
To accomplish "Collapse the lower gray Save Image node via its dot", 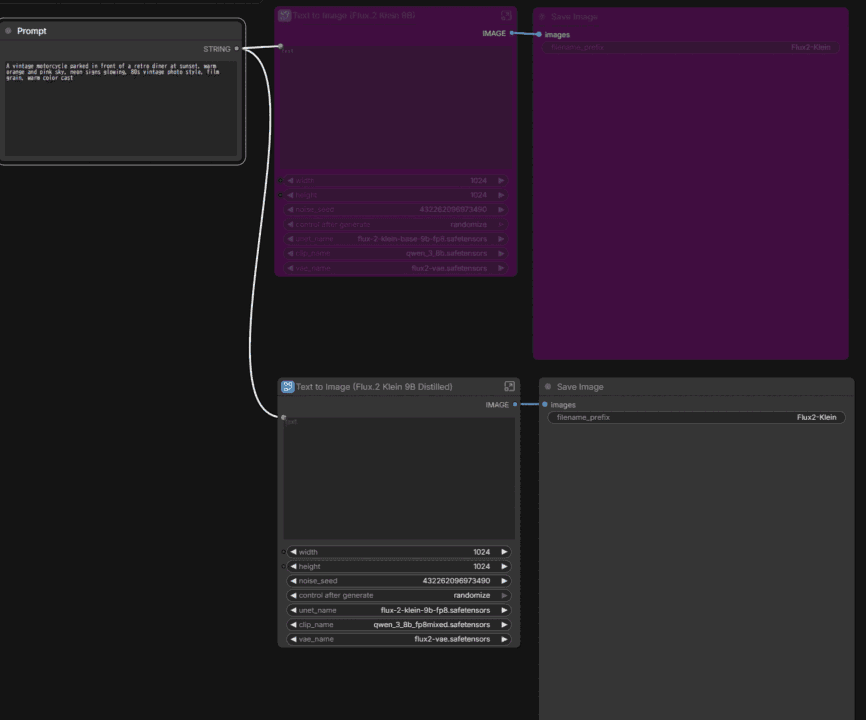I will [x=548, y=387].
